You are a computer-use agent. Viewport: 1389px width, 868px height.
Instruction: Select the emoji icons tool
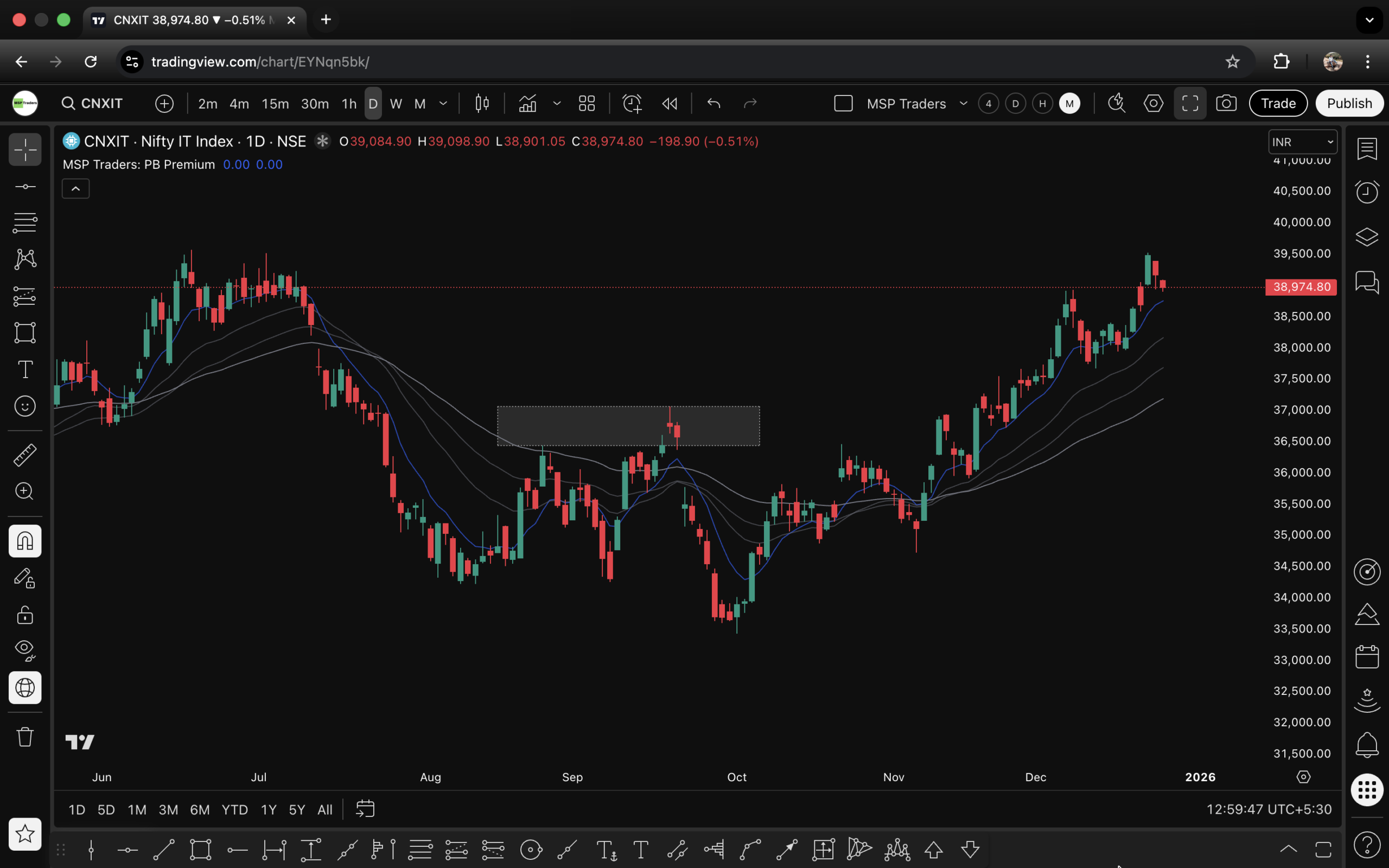tap(24, 406)
